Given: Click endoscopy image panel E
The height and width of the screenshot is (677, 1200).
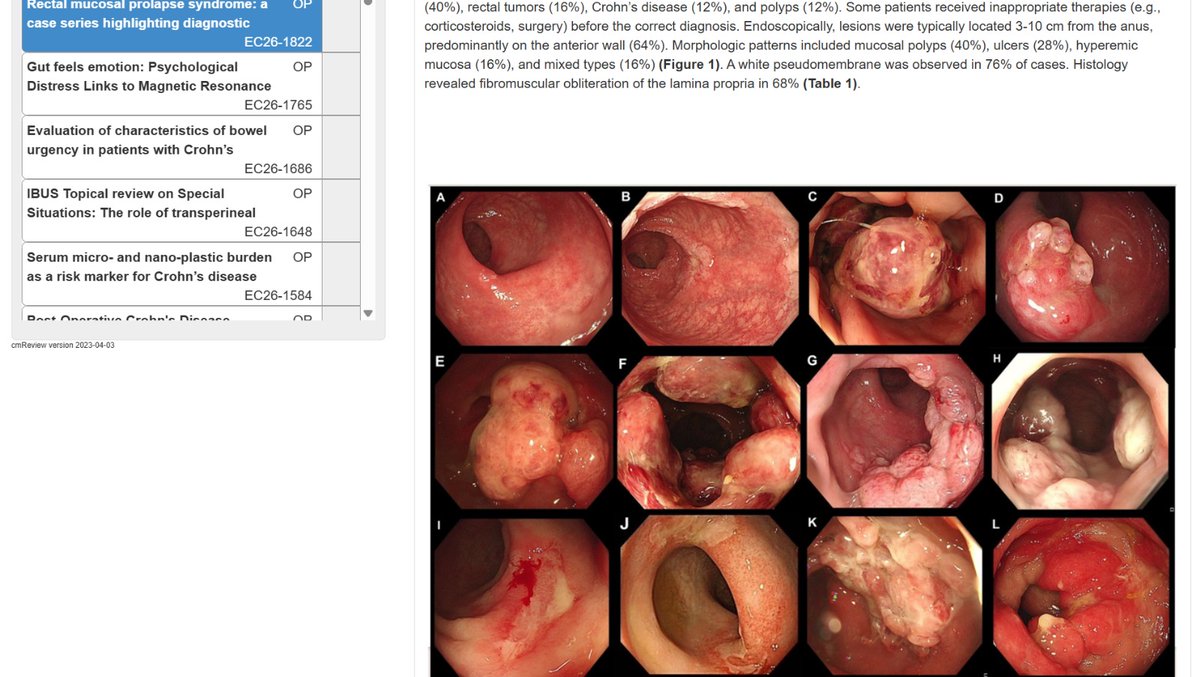Looking at the screenshot, I should (521, 430).
